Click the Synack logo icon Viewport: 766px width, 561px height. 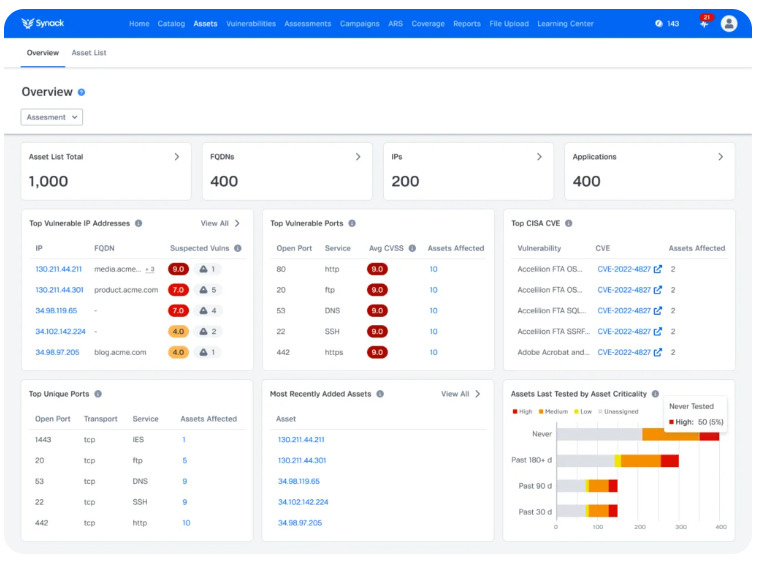click(x=28, y=23)
